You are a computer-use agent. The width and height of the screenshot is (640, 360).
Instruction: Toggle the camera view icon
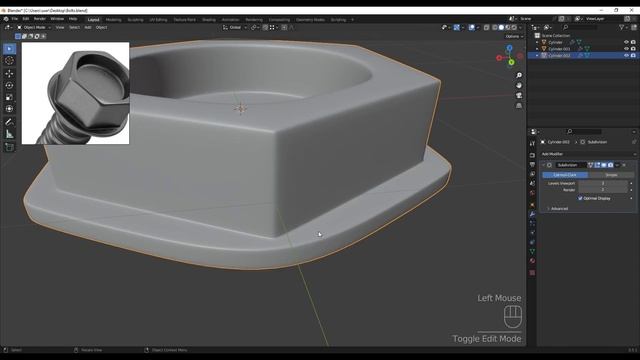point(519,96)
